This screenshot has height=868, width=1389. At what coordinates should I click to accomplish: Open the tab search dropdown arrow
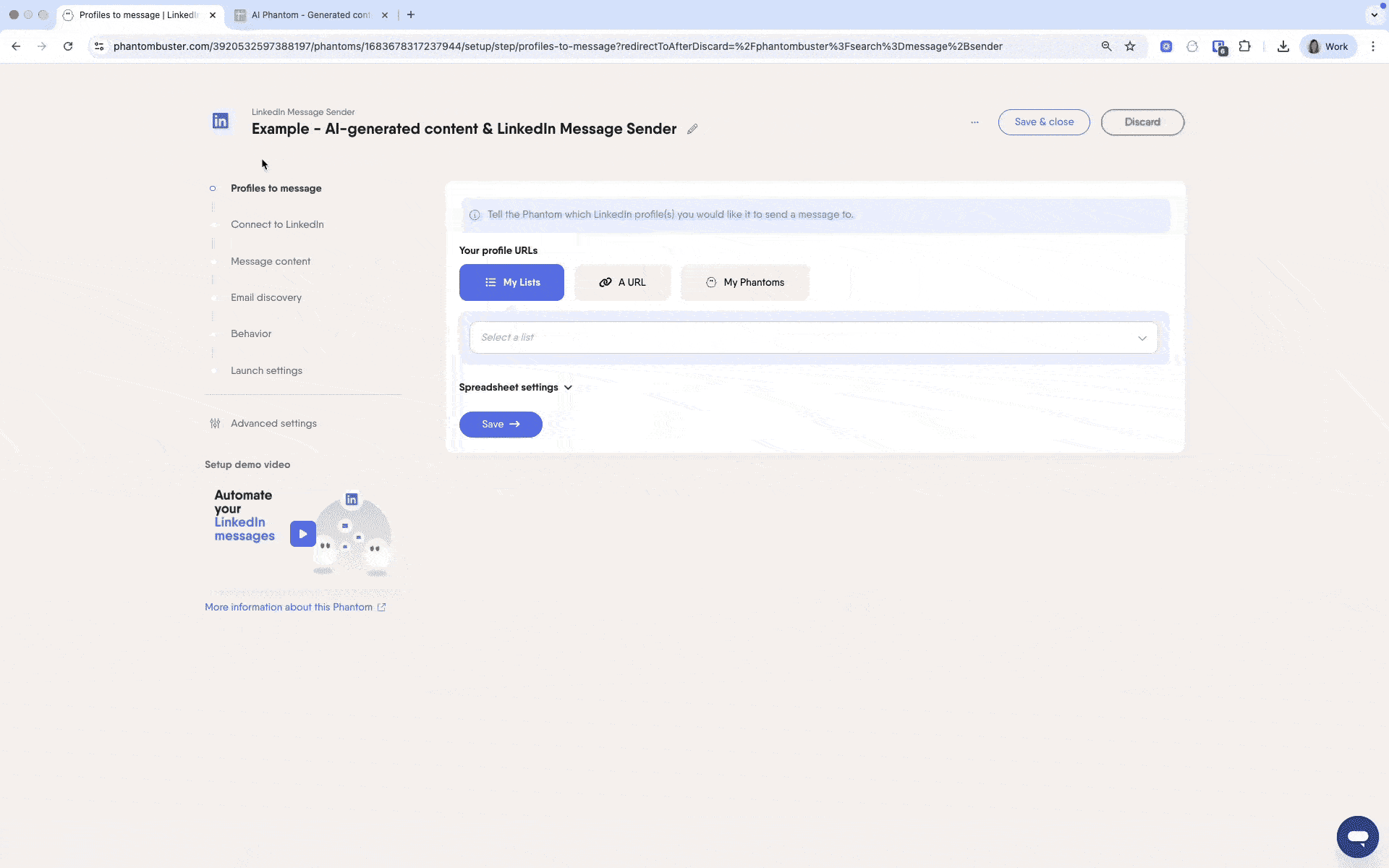point(1374,14)
